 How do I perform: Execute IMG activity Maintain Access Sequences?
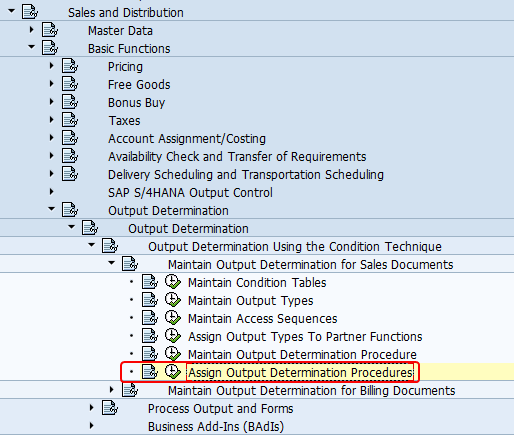click(x=173, y=318)
